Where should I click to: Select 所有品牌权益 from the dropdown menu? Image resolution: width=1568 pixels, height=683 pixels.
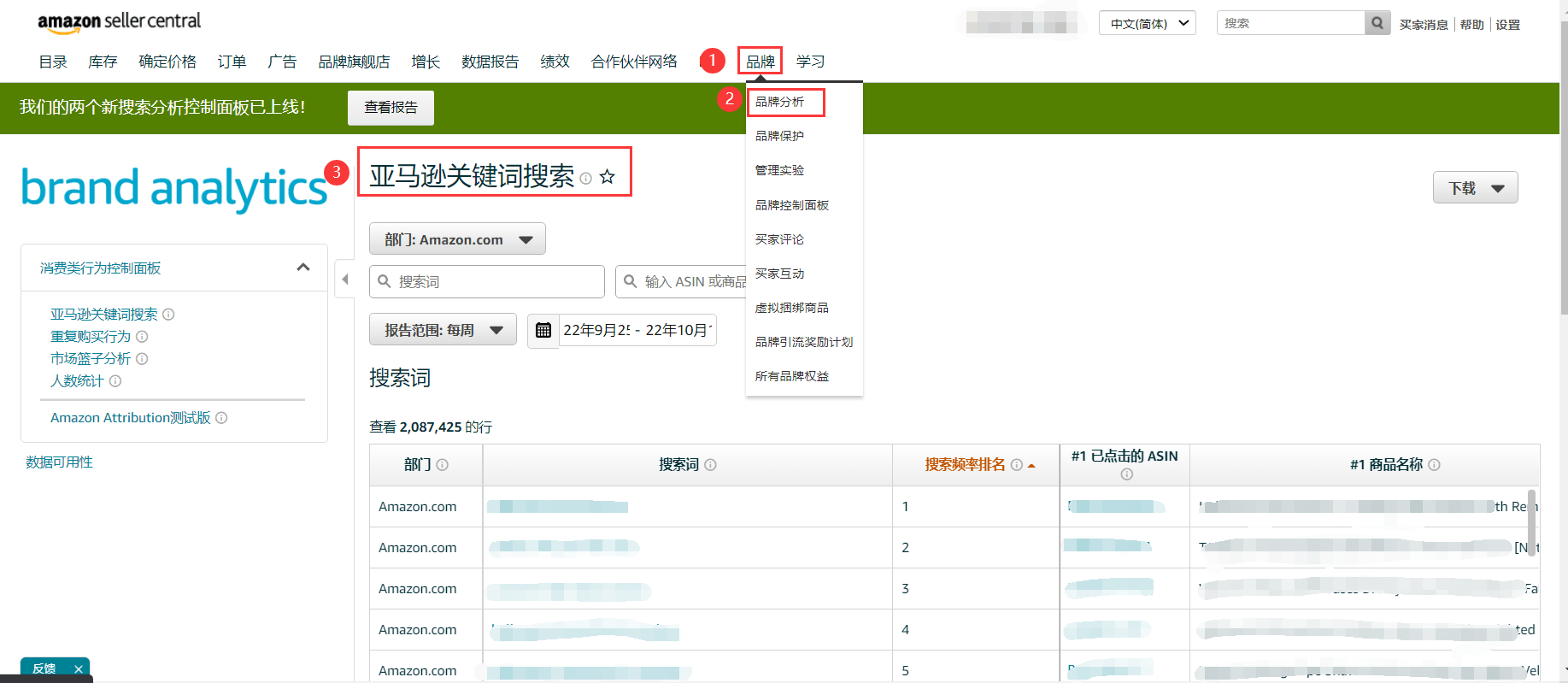792,376
